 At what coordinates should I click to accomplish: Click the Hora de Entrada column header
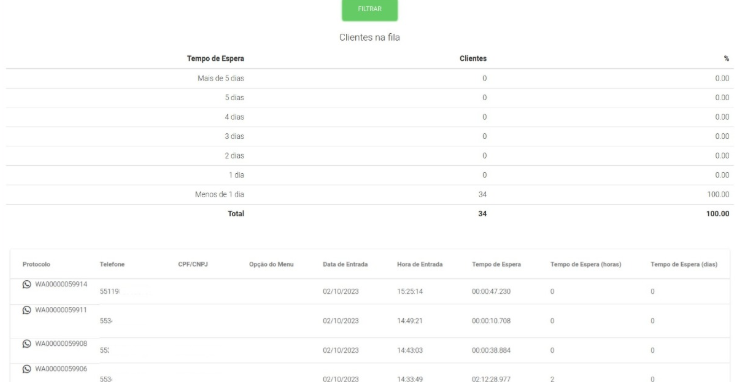click(x=420, y=264)
